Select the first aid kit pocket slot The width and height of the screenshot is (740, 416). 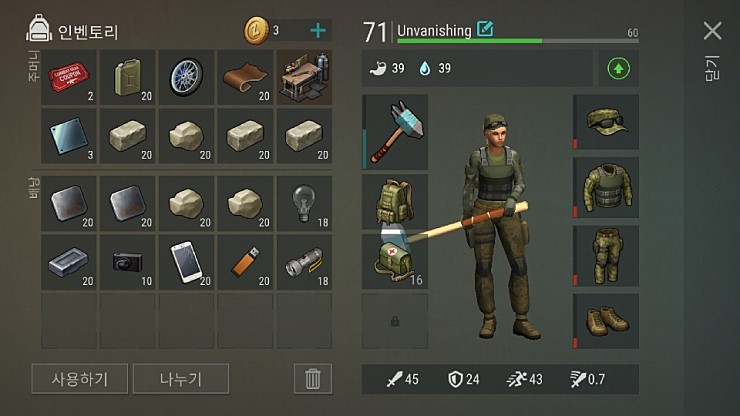[395, 261]
